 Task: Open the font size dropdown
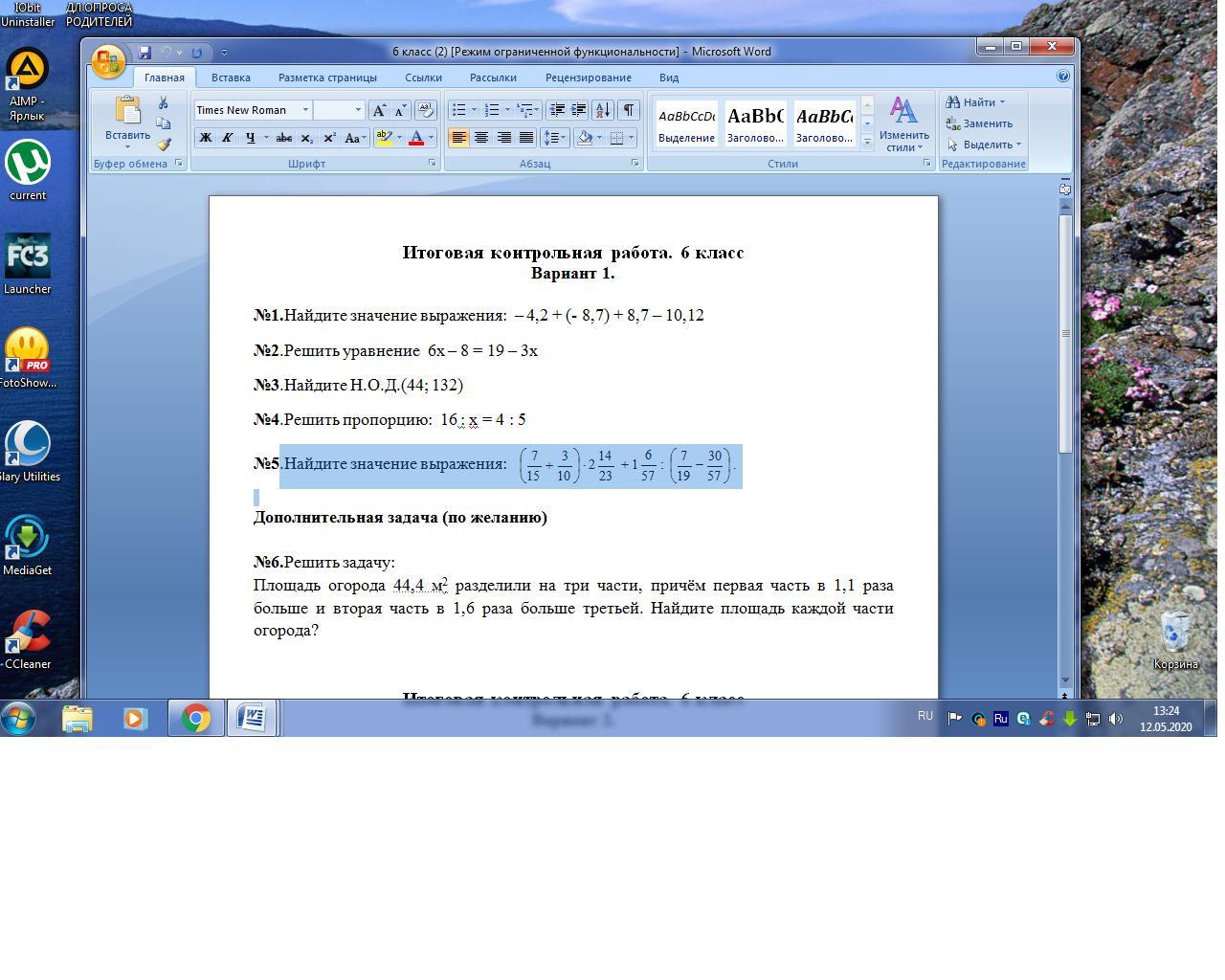pyautogui.click(x=358, y=110)
